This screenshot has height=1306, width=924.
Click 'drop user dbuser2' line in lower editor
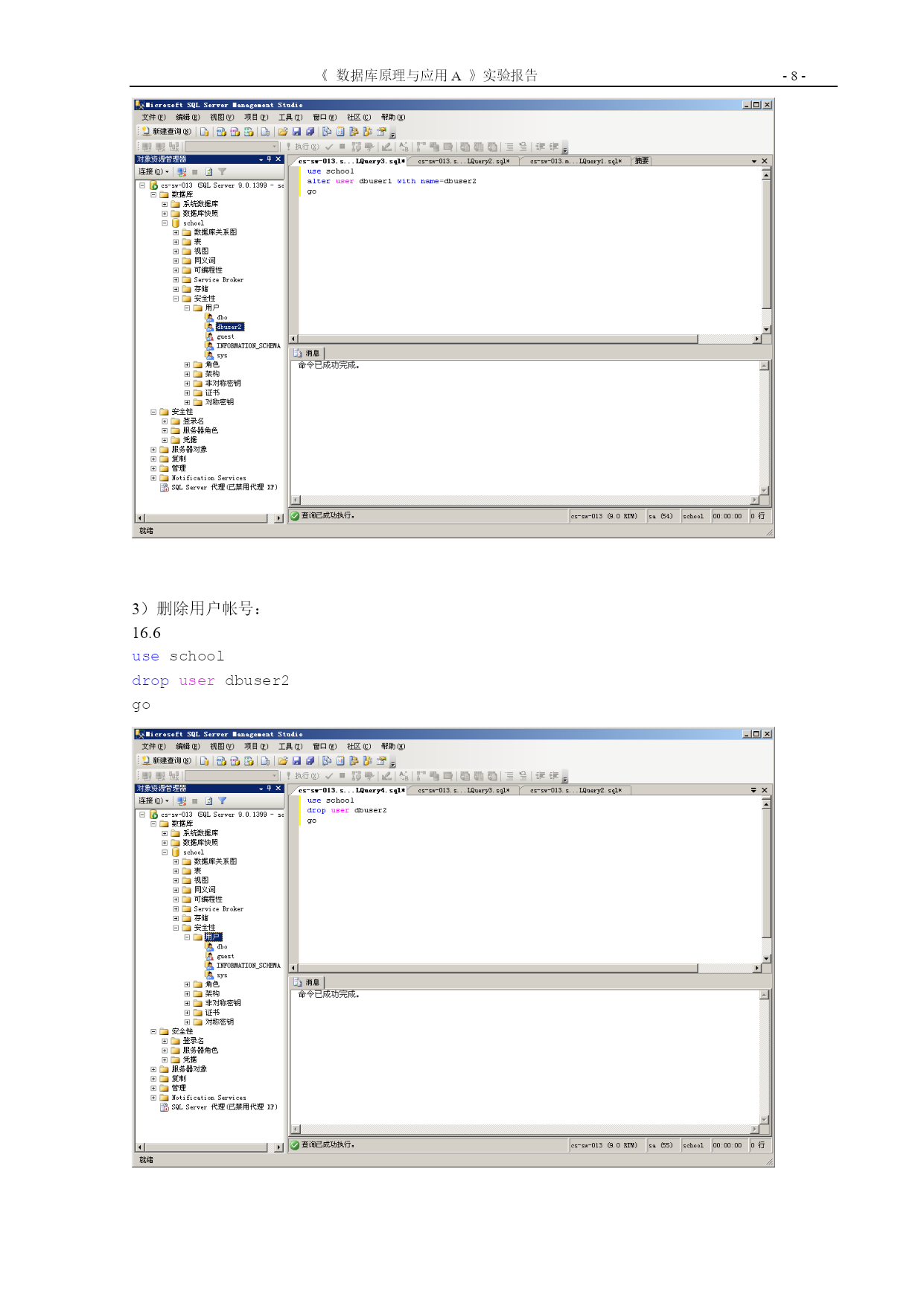(x=347, y=811)
